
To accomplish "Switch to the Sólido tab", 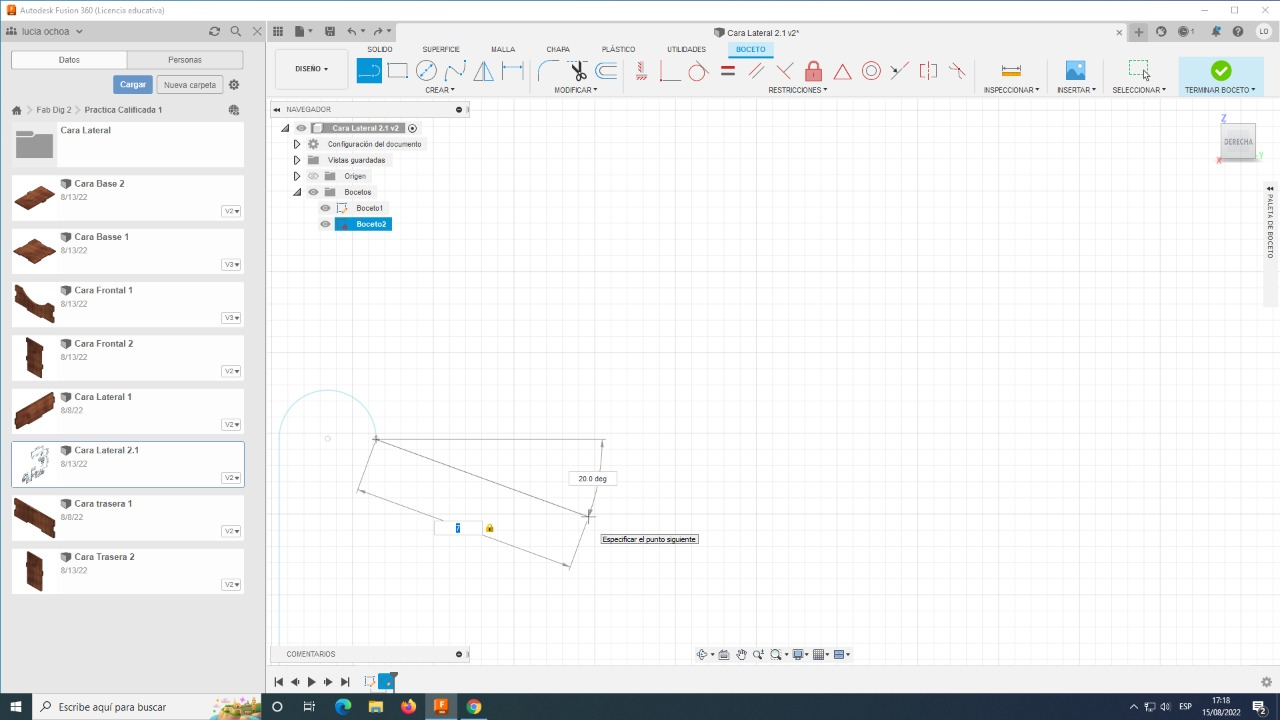I will tap(380, 49).
